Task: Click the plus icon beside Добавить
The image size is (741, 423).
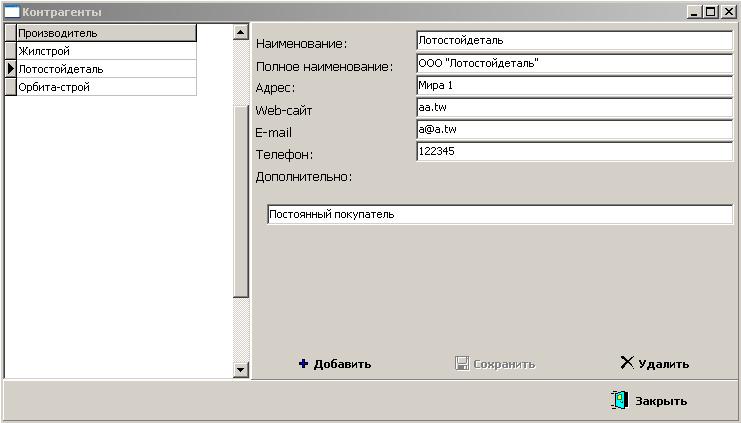Action: pos(303,364)
